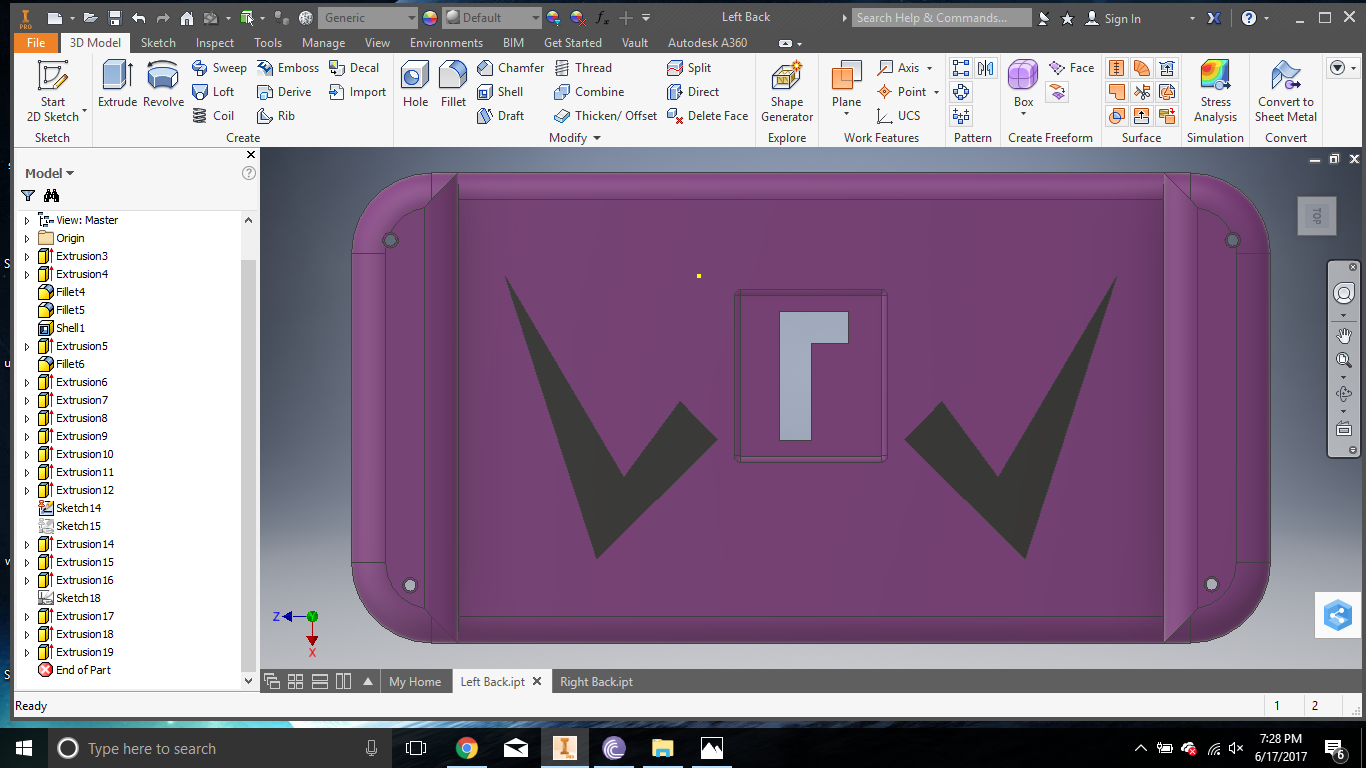Expand the Origin folder
The height and width of the screenshot is (768, 1366).
[x=27, y=238]
